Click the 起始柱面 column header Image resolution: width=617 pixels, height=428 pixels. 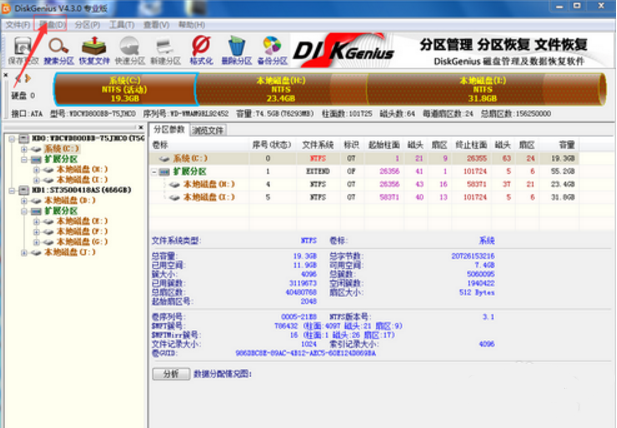click(x=384, y=145)
